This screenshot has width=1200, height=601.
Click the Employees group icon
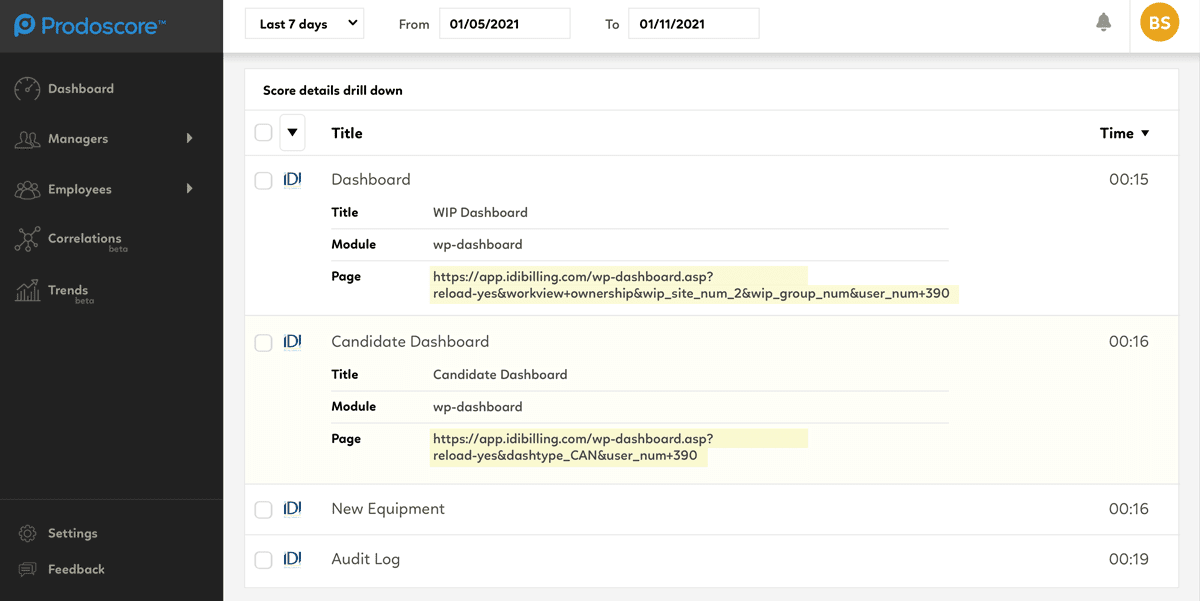click(x=27, y=189)
